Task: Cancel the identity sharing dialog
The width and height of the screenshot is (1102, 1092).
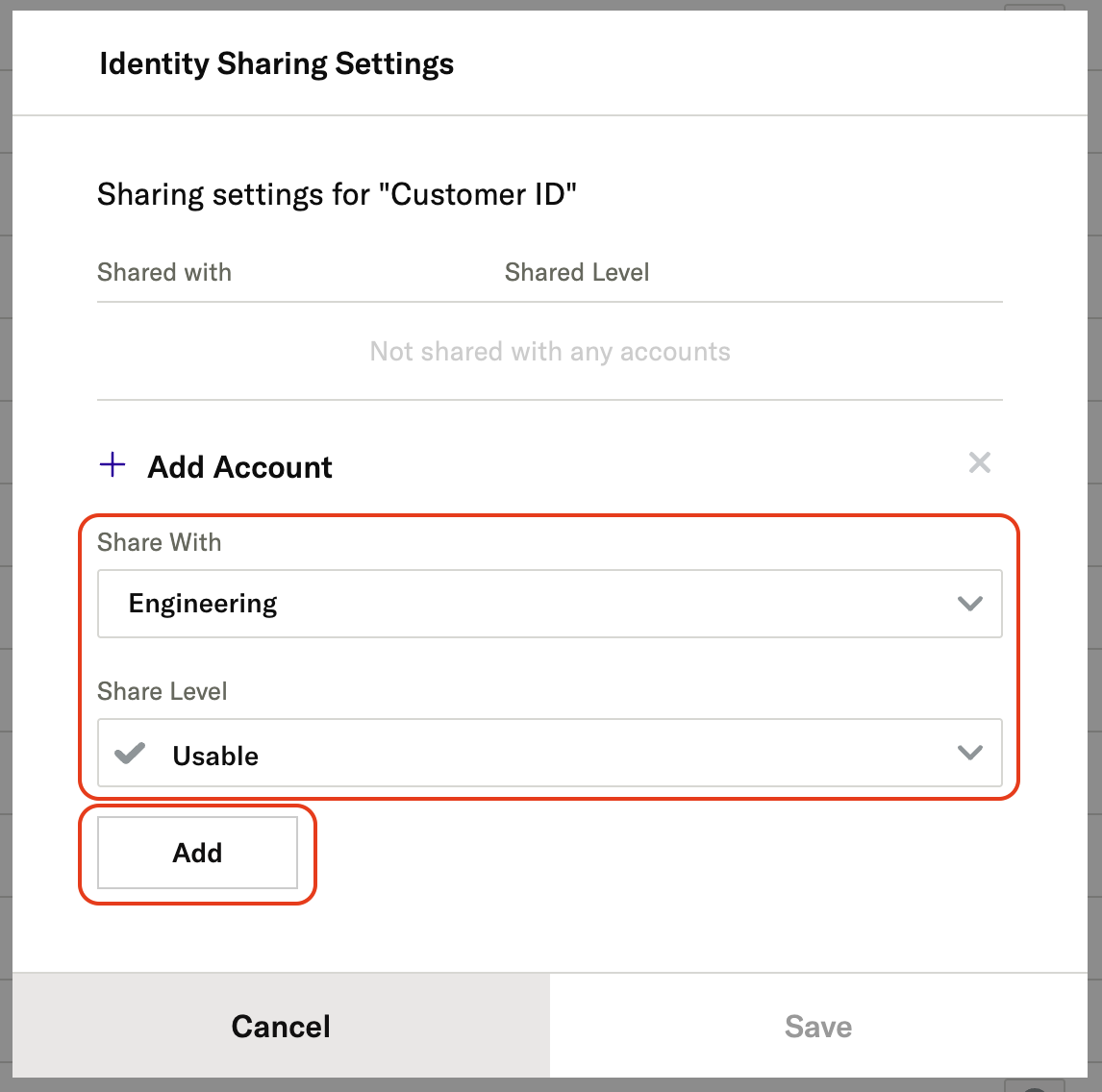Action: pyautogui.click(x=281, y=1026)
